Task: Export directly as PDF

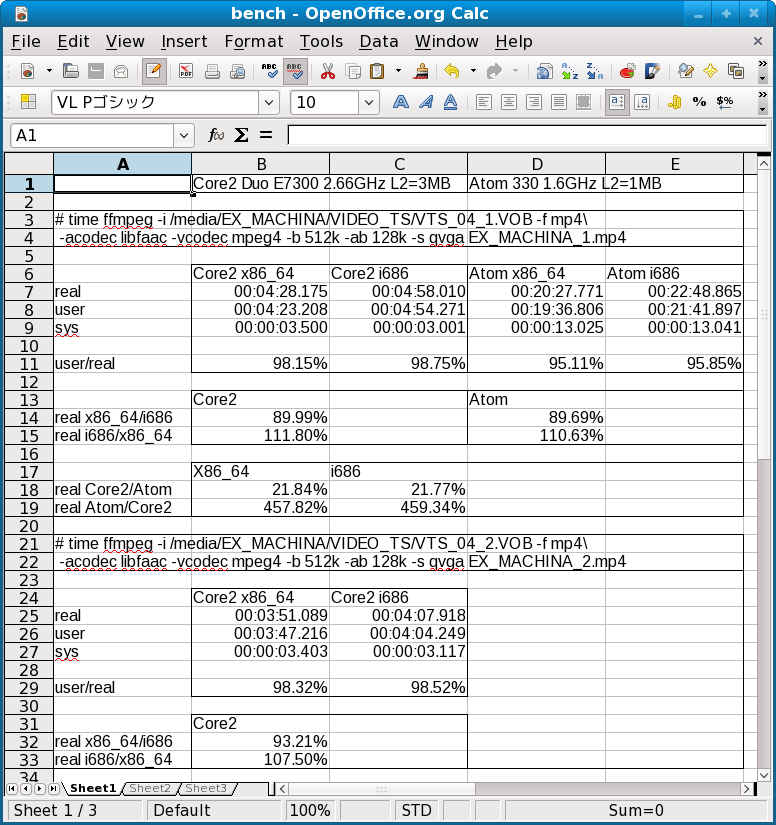Action: pyautogui.click(x=186, y=71)
